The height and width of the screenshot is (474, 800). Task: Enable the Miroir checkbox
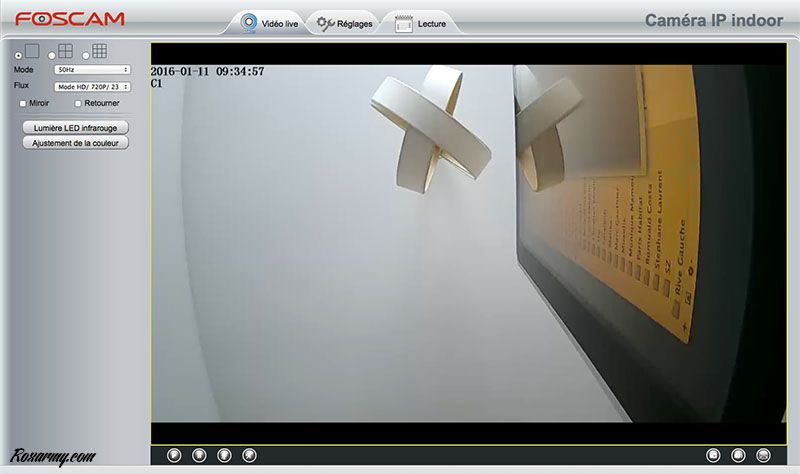click(24, 103)
